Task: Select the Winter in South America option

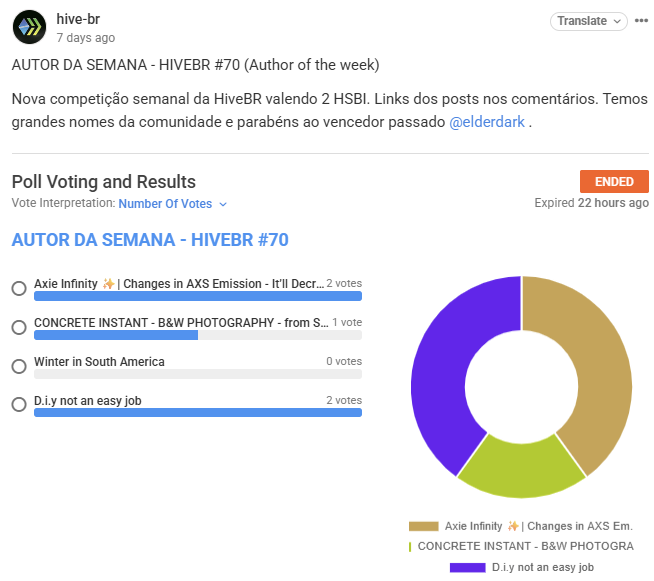Action: (19, 366)
